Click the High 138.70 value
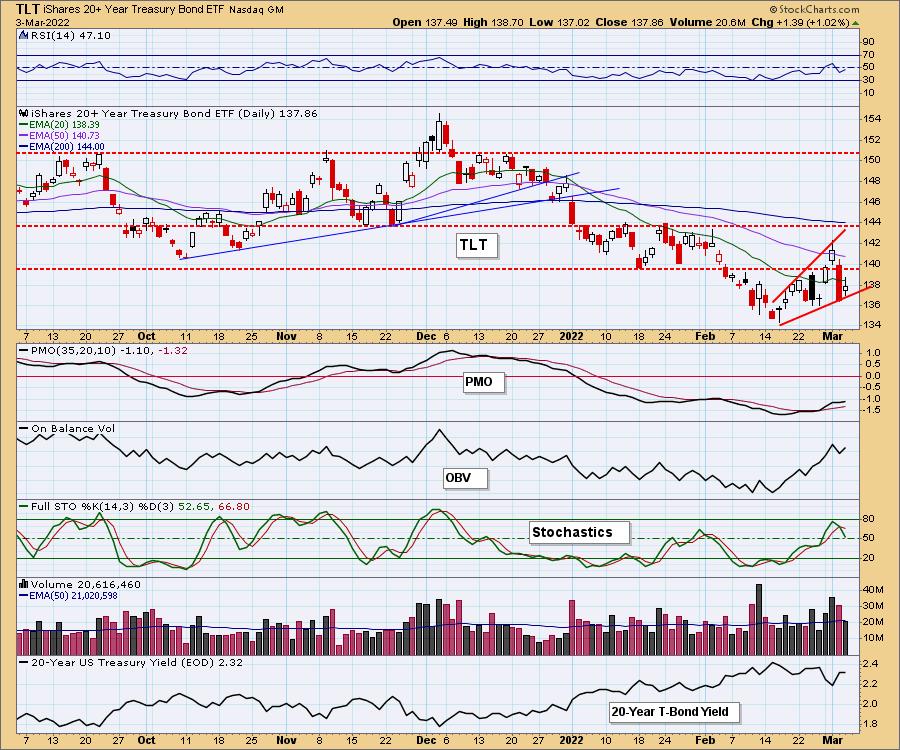The height and width of the screenshot is (750, 900). coord(493,22)
